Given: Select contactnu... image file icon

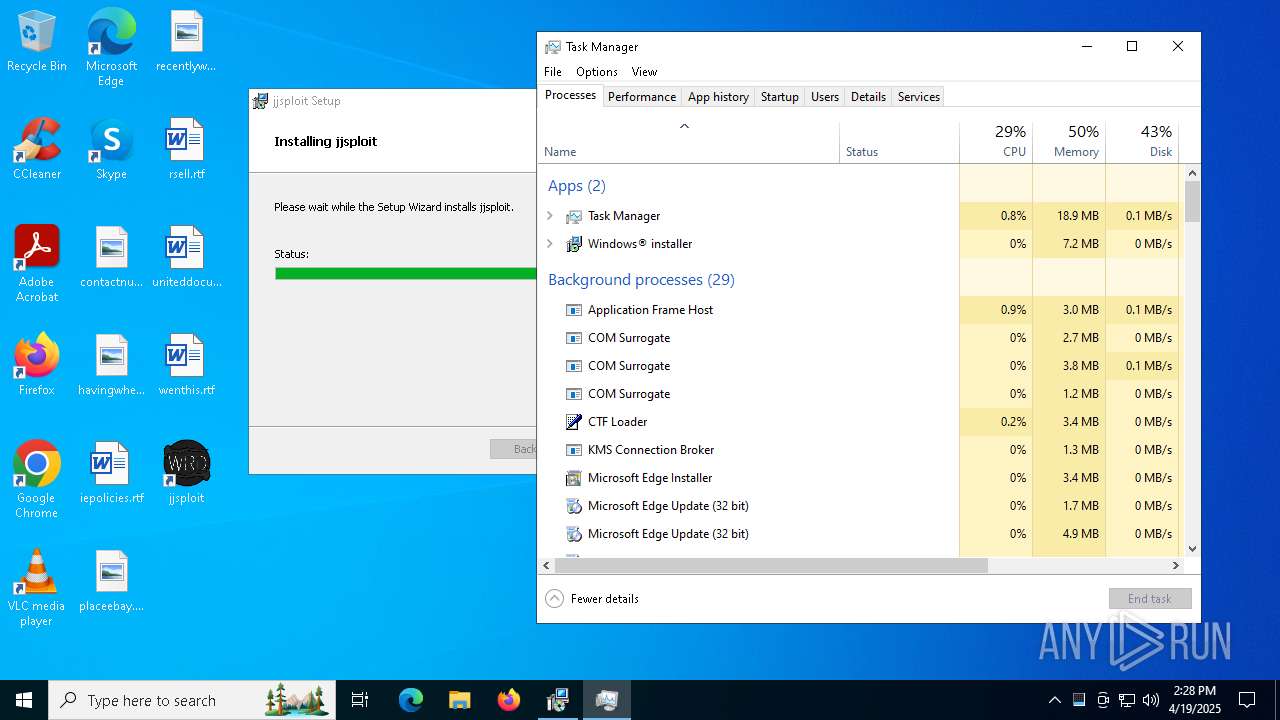Looking at the screenshot, I should [111, 256].
